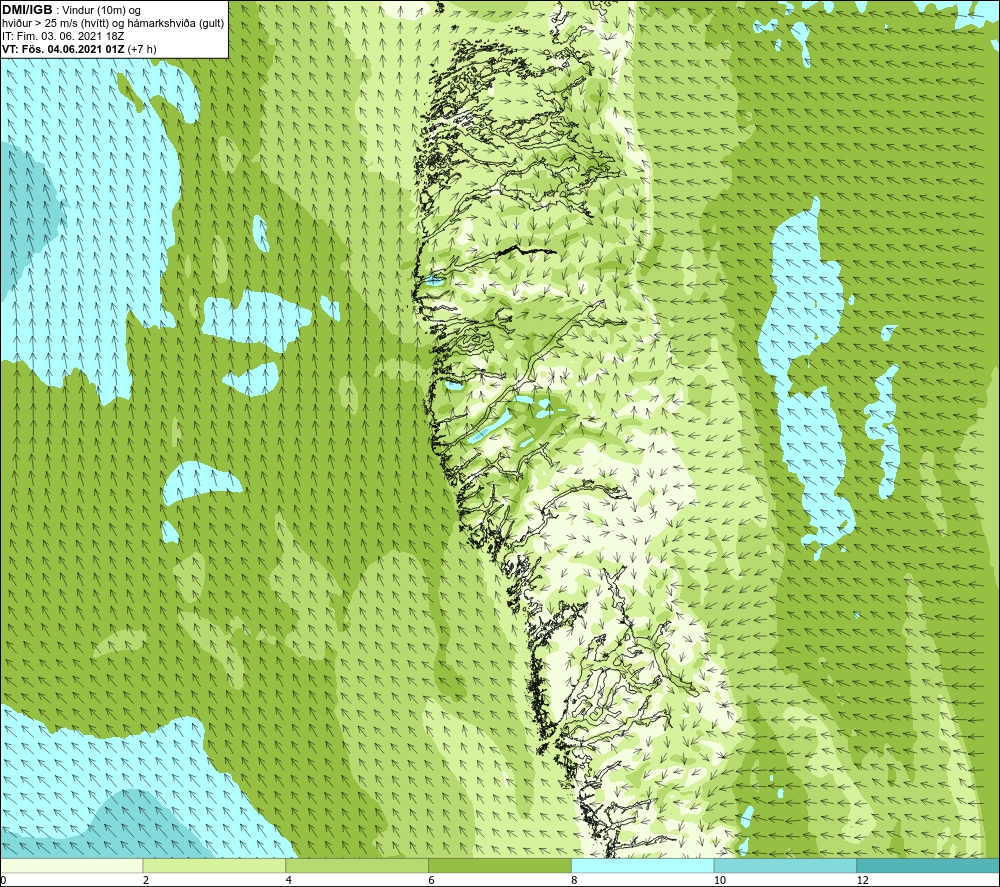Click the scale label '4'
Viewport: 1000px width, 887px height.
click(x=289, y=881)
